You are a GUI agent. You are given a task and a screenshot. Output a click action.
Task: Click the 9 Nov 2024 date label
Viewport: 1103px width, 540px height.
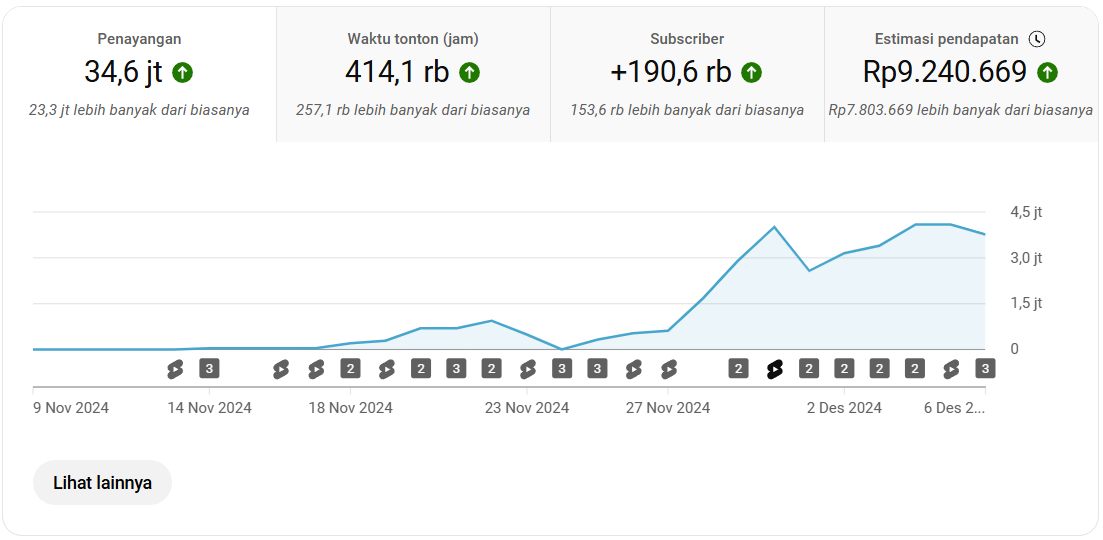71,408
